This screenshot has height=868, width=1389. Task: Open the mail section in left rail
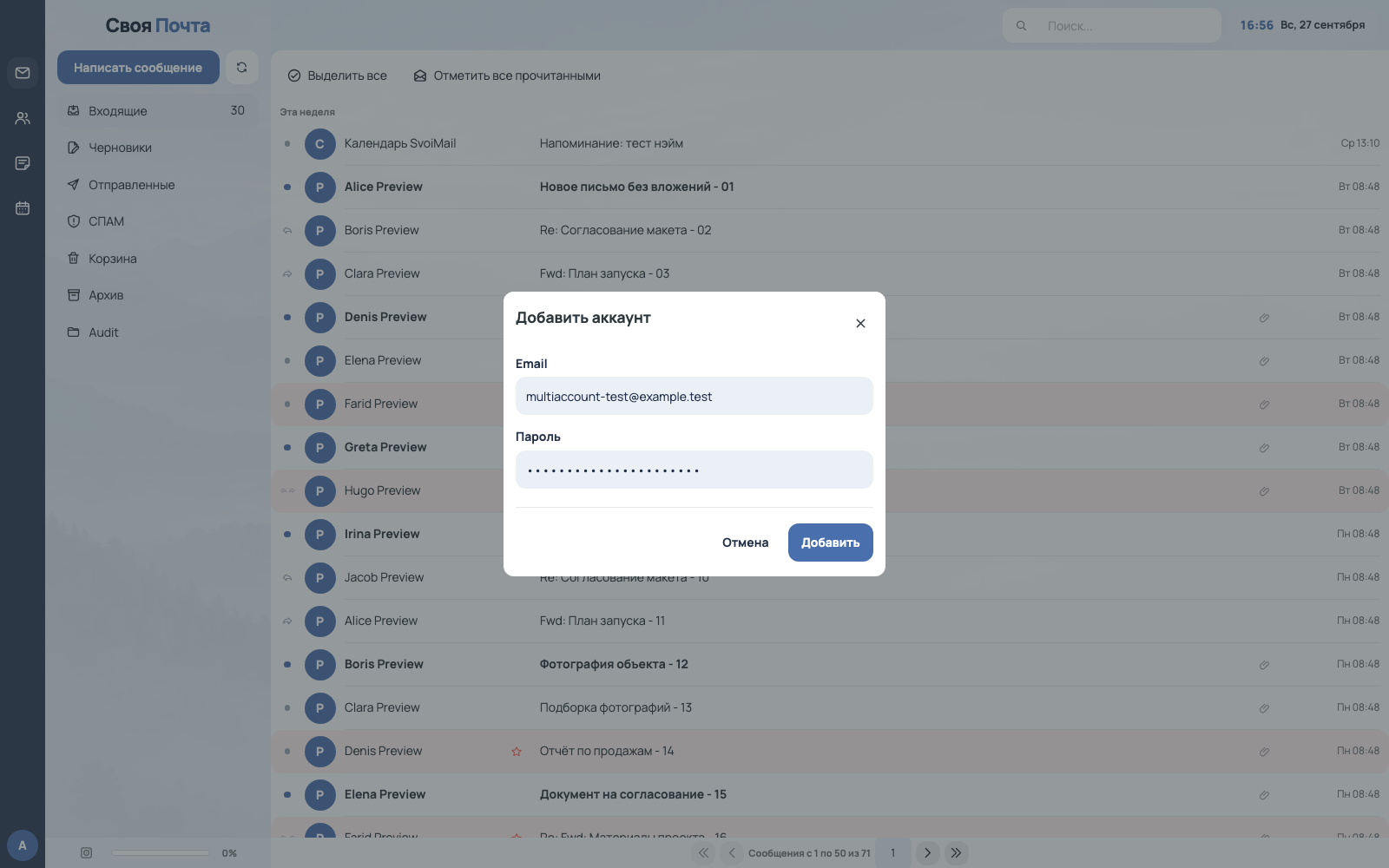click(x=23, y=73)
